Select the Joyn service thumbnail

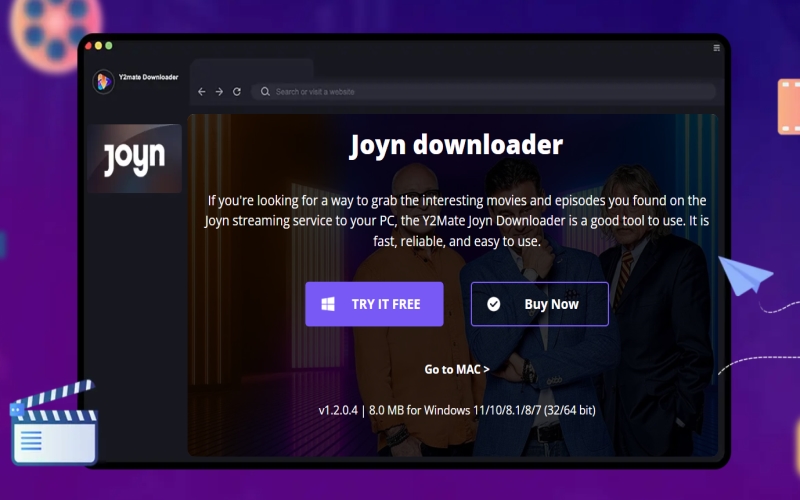point(135,158)
